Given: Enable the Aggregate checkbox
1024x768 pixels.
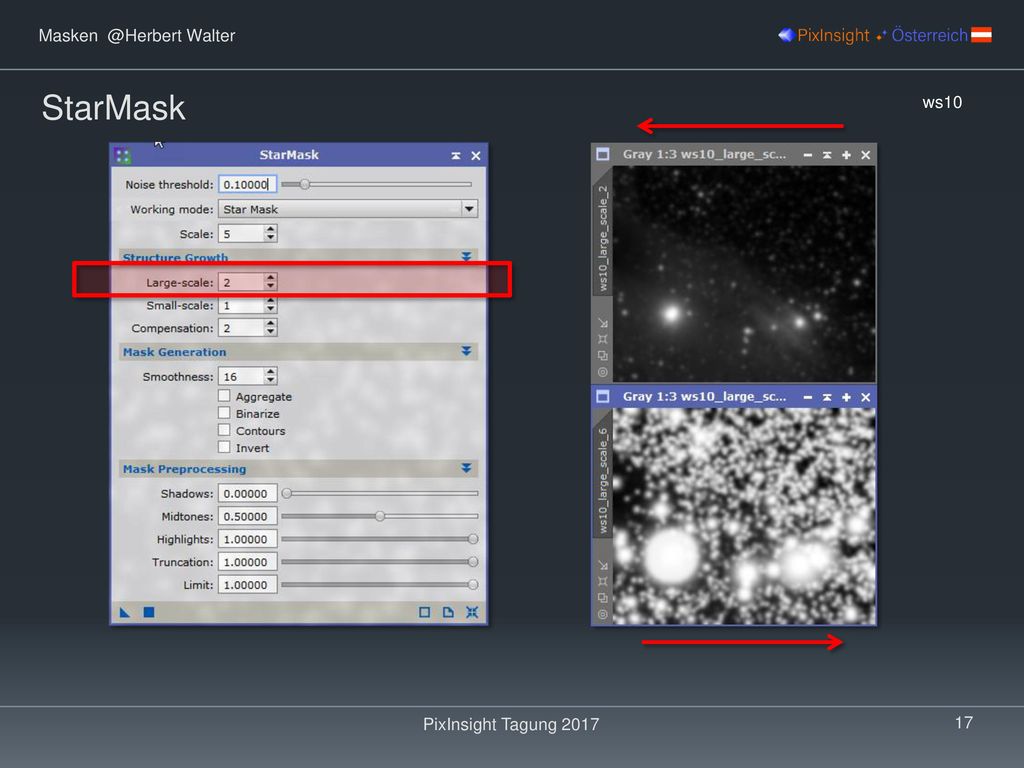Looking at the screenshot, I should [224, 396].
